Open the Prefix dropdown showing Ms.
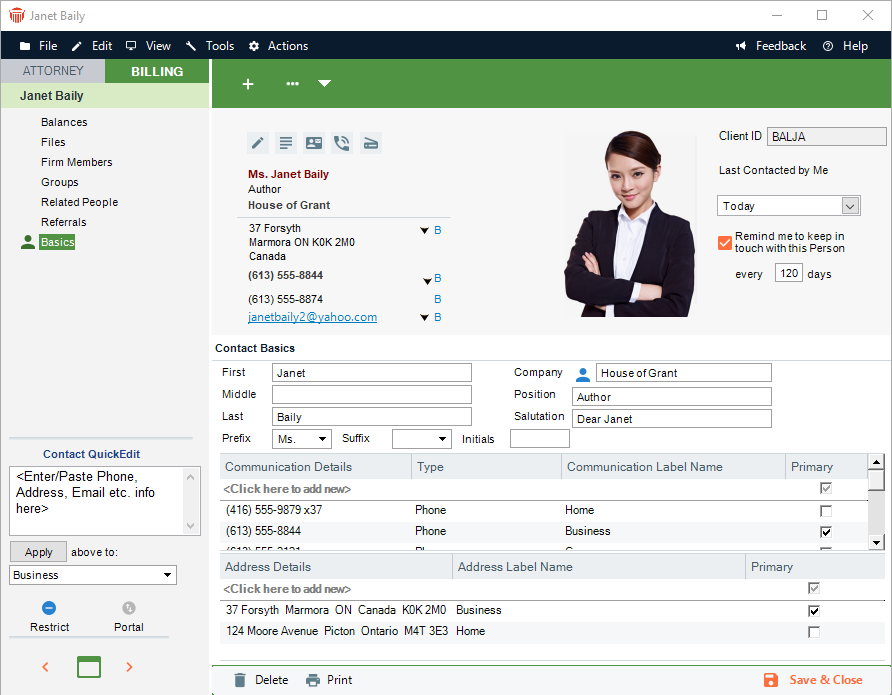Screen dimensions: 892x695 322,439
